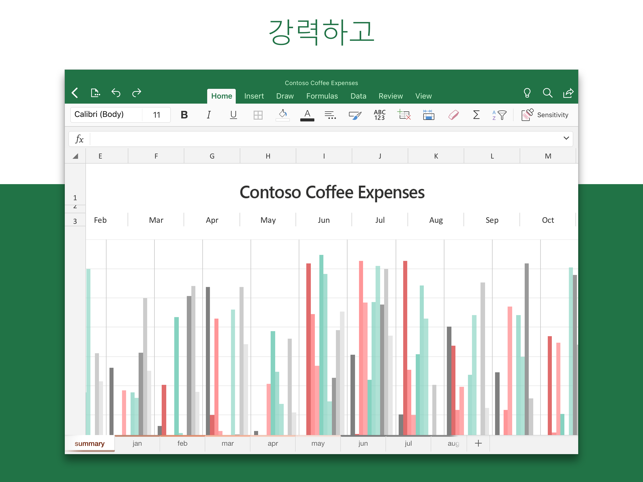643x482 pixels.
Task: Click the insert and delete cells icon
Action: (x=404, y=115)
